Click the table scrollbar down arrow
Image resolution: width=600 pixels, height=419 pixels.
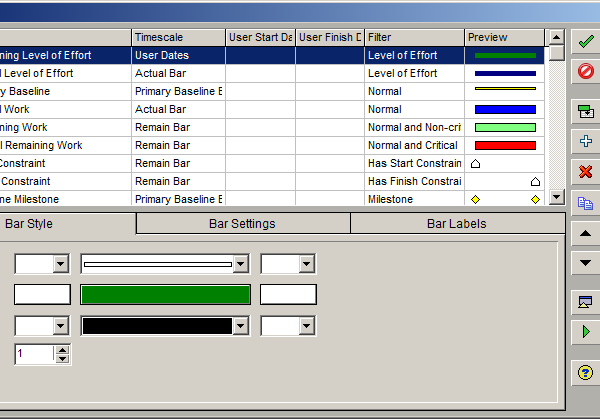pos(556,197)
